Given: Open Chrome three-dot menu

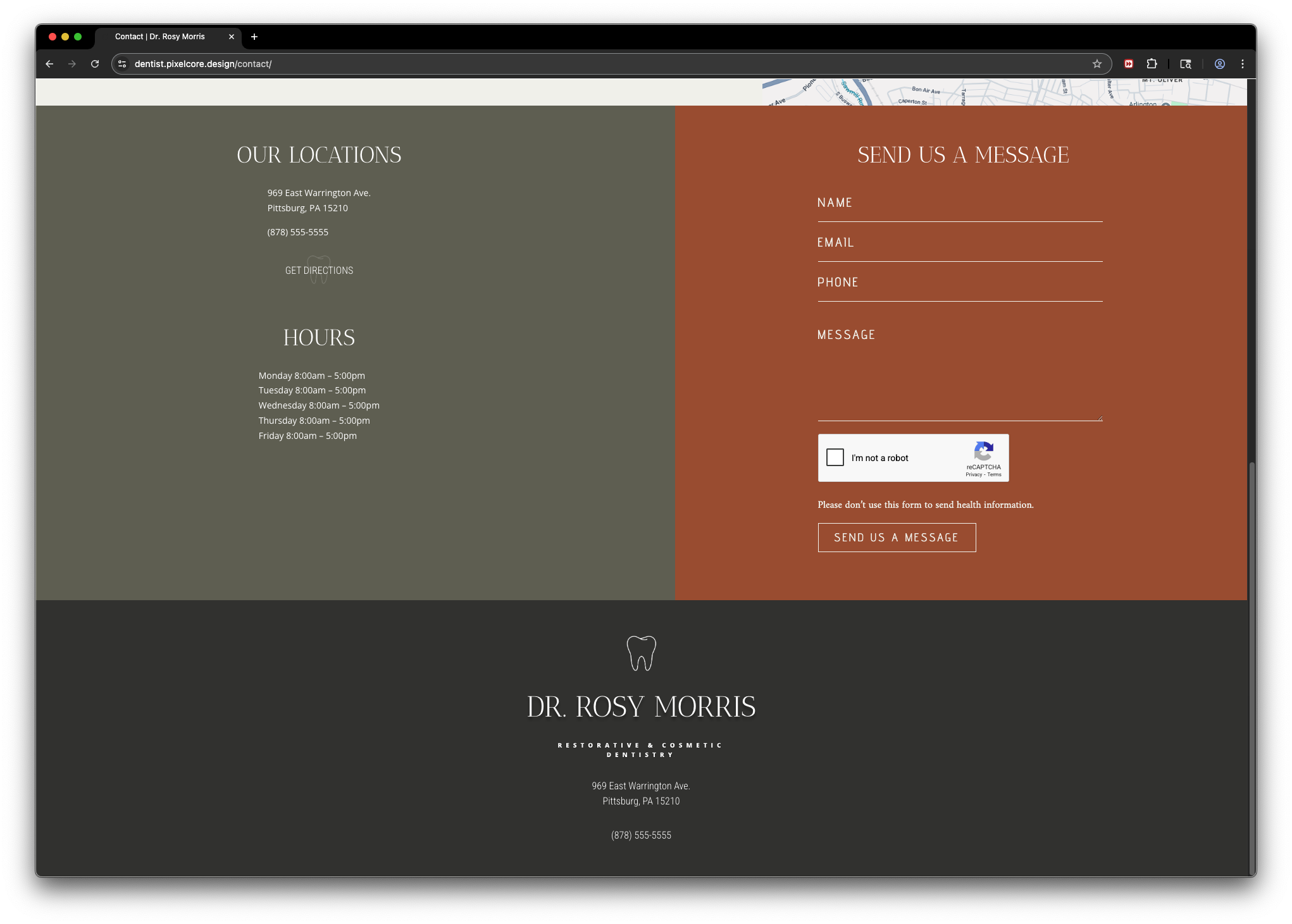Looking at the screenshot, I should point(1243,64).
